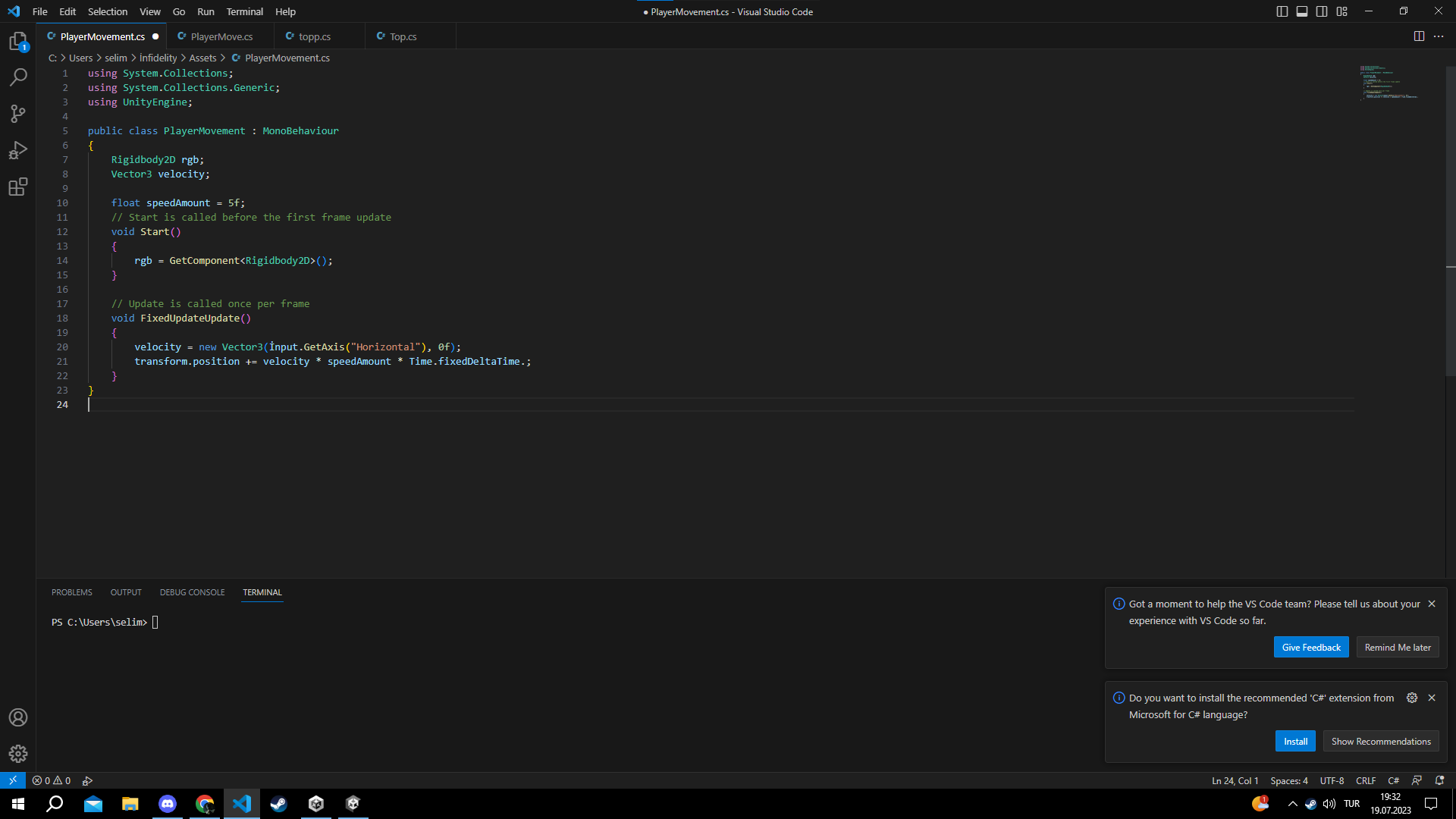Open the CRLF end-of-line selector
This screenshot has width=1456, height=819.
[x=1365, y=780]
